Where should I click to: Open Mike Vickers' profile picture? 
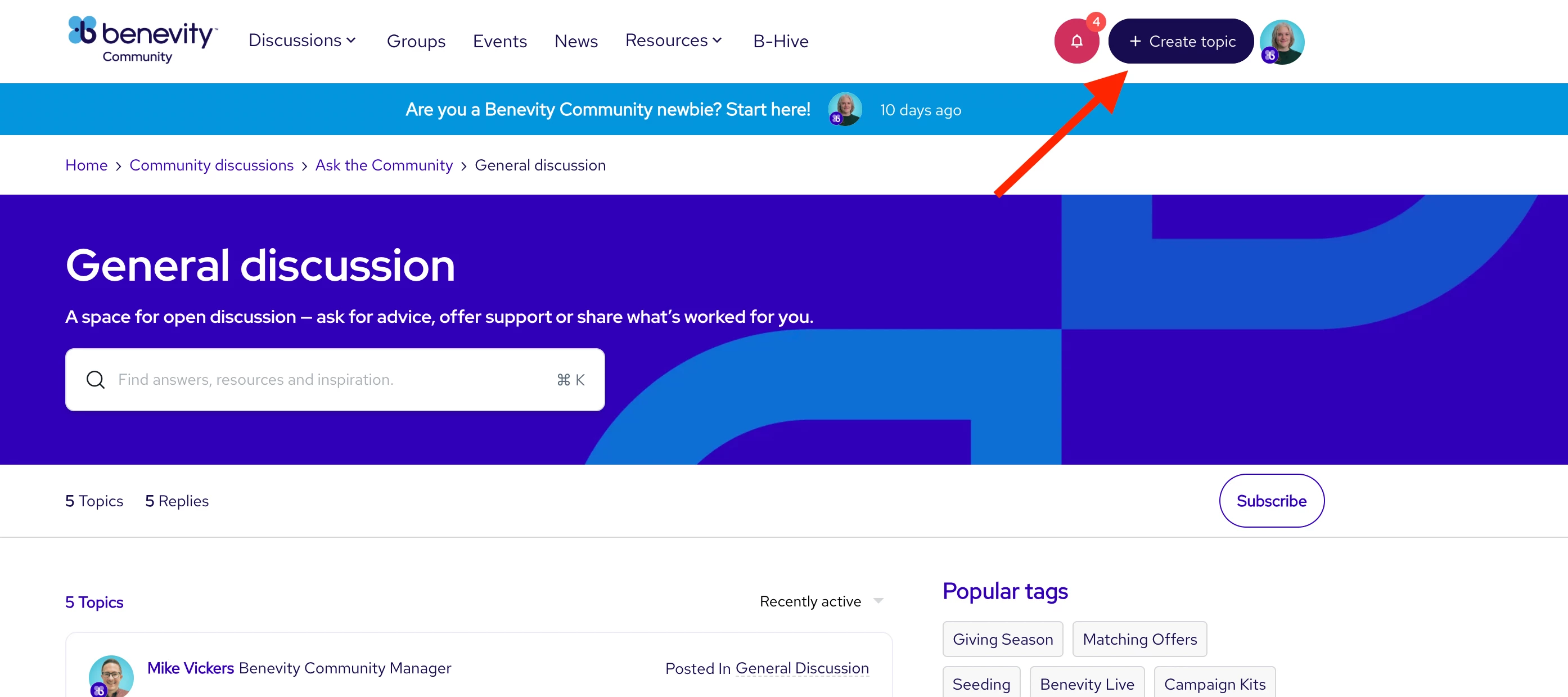click(x=111, y=676)
